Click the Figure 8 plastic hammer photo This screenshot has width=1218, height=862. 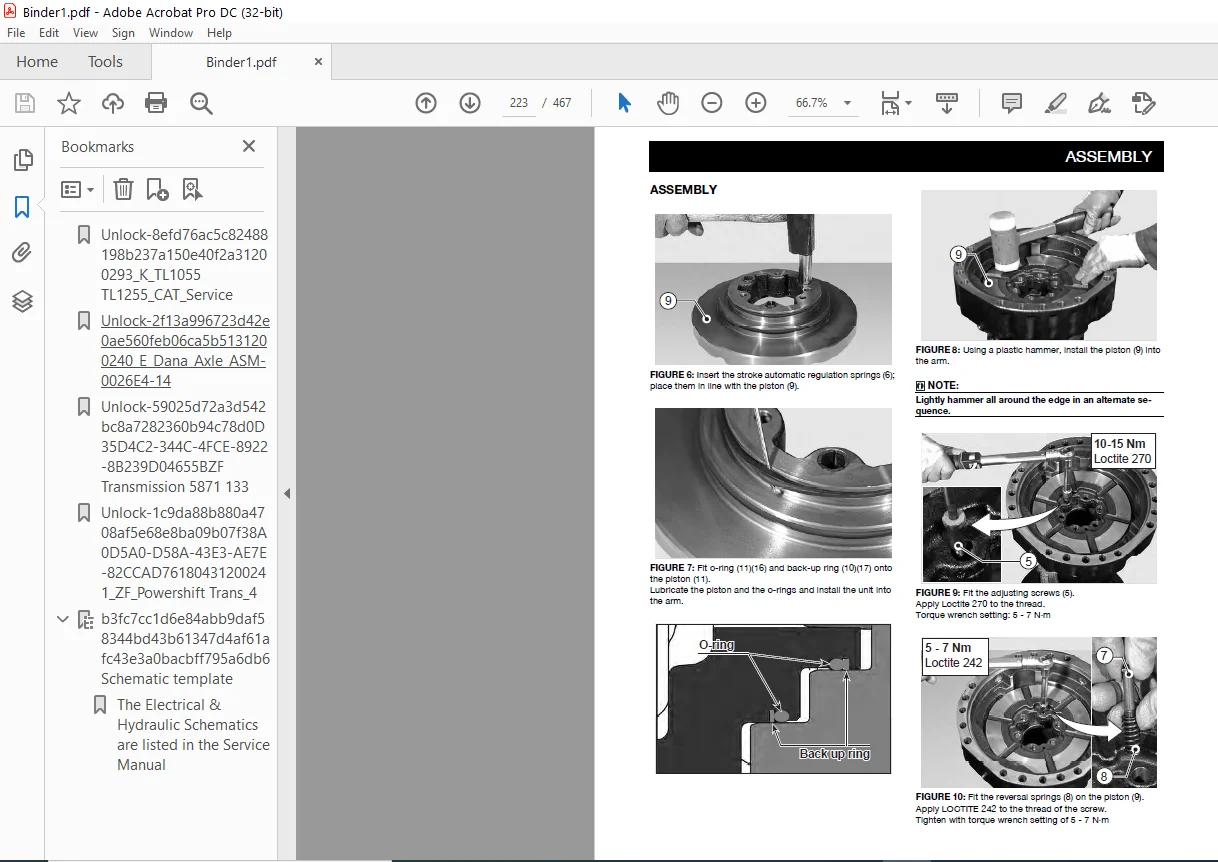click(x=1038, y=265)
